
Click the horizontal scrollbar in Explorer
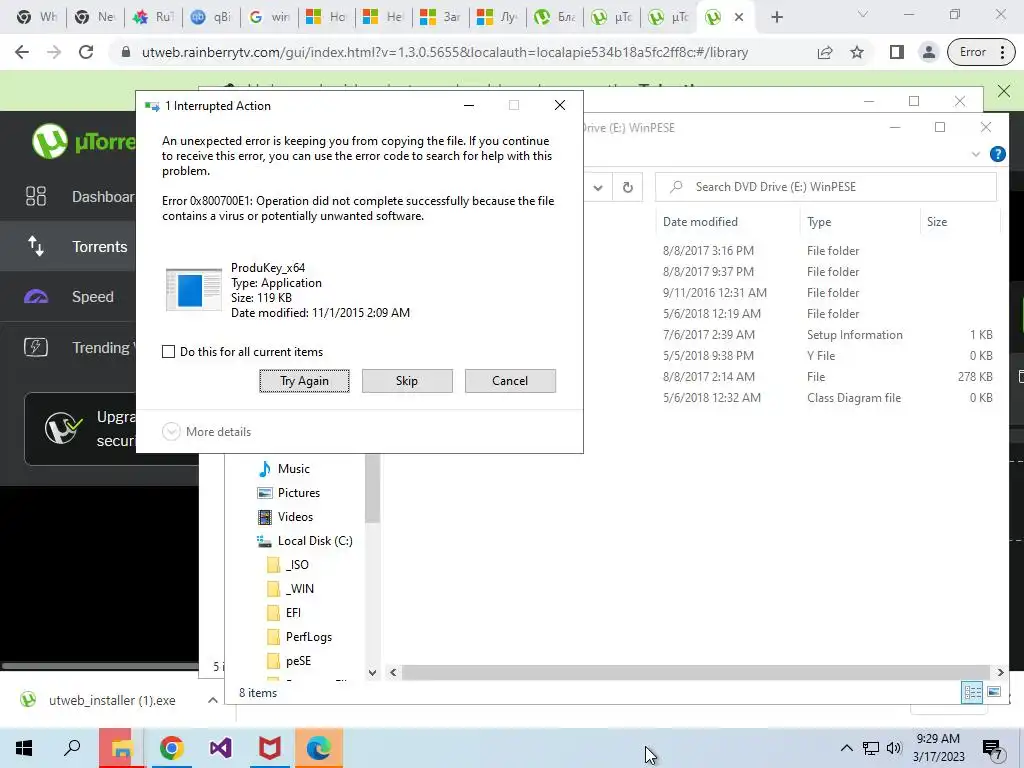coord(696,672)
